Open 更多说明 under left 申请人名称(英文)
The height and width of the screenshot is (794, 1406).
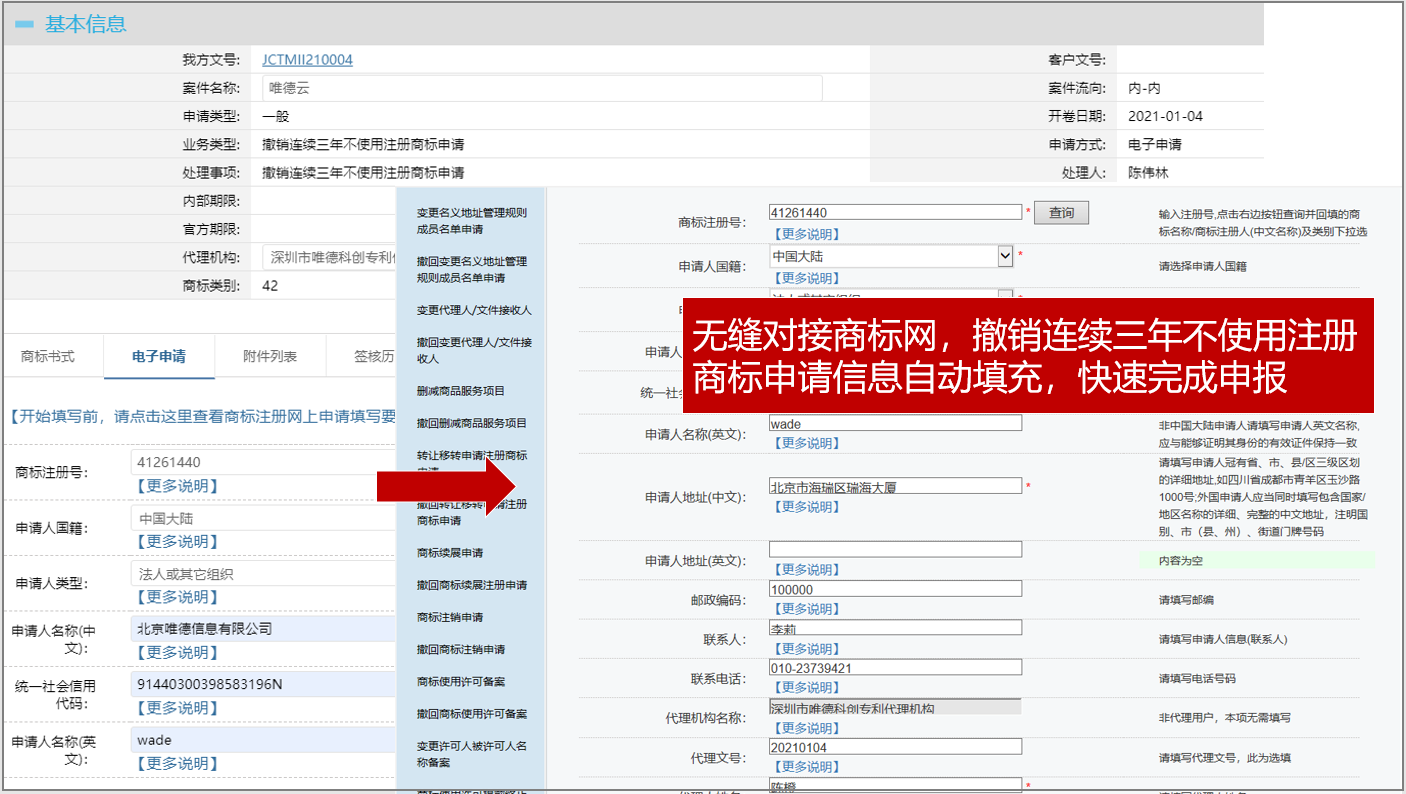coord(177,763)
